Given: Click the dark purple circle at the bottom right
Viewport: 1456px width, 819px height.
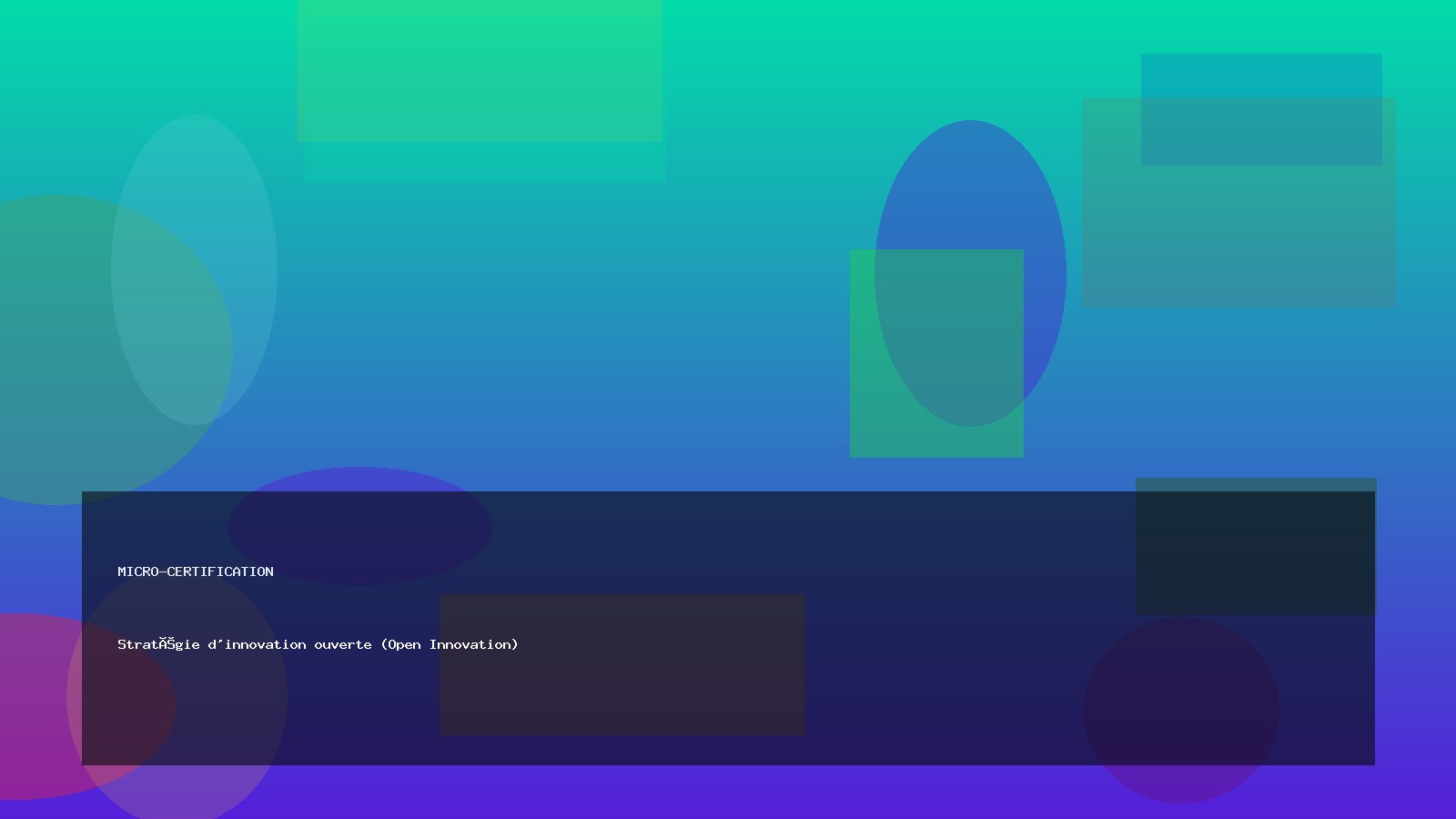Looking at the screenshot, I should click(1181, 710).
